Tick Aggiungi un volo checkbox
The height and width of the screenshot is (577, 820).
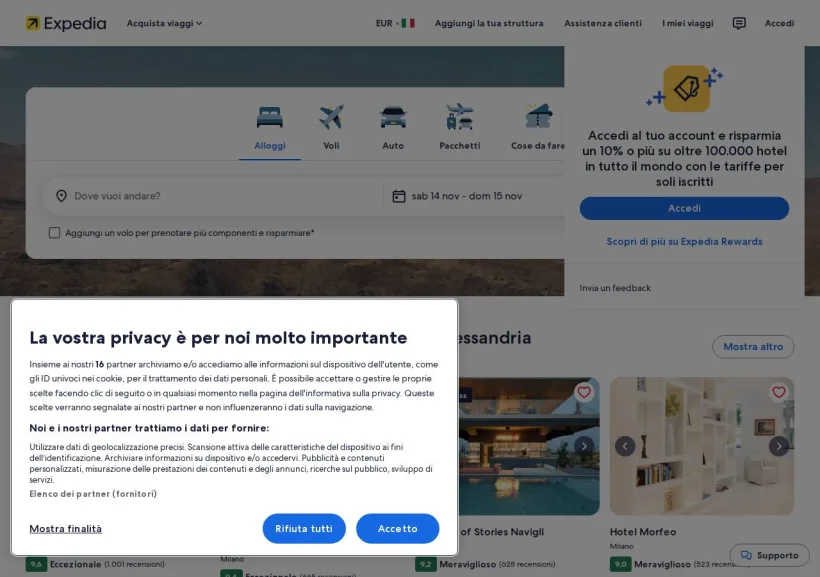[54, 233]
